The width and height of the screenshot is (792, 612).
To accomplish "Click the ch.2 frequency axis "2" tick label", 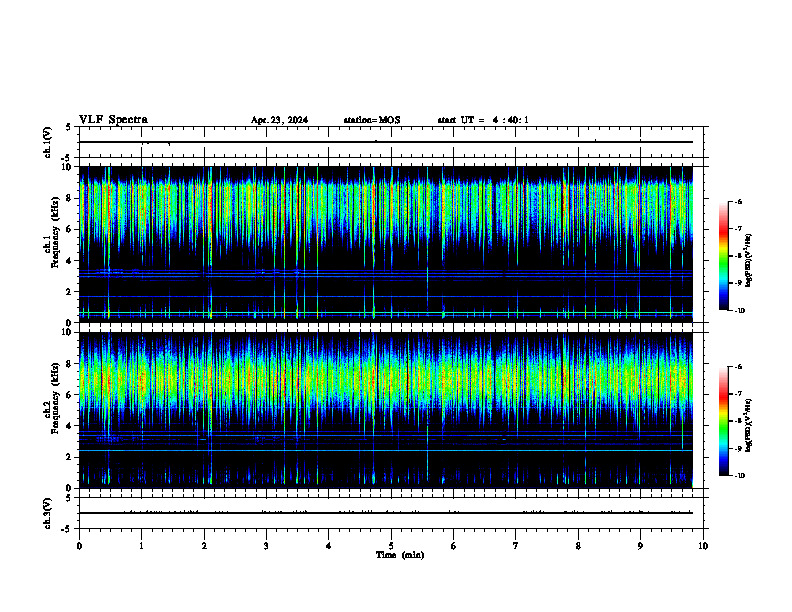I will 70,457.
